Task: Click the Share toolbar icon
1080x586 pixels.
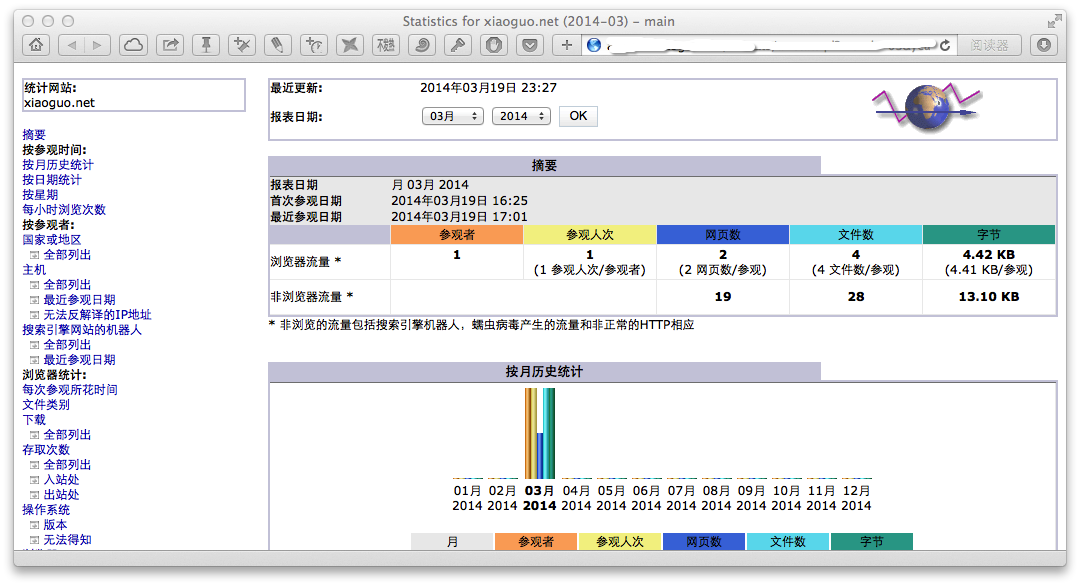Action: [169, 45]
